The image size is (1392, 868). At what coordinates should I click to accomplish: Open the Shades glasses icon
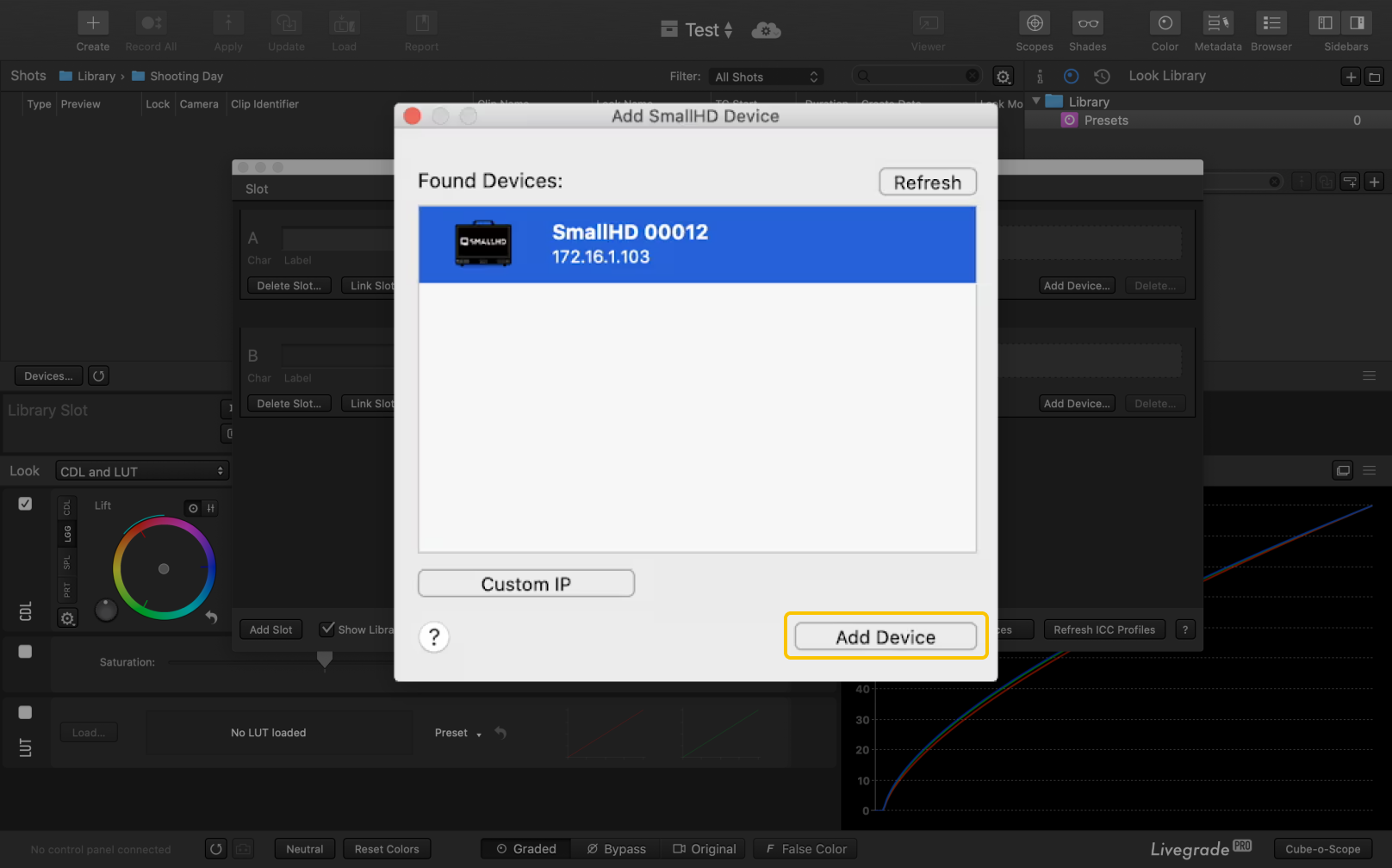tap(1087, 23)
